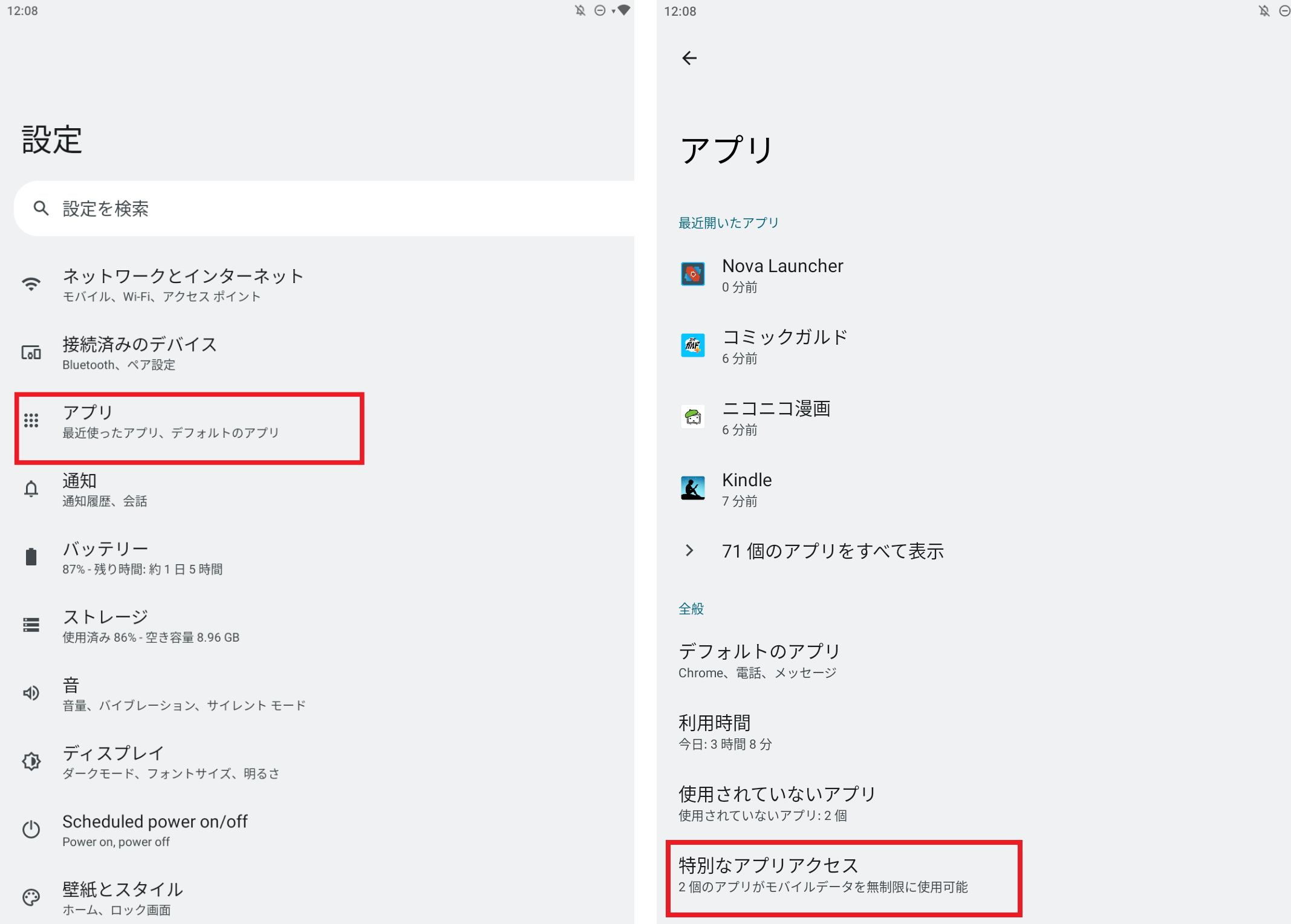Open 特別なアプリアクセス option
The image size is (1291, 924).
tap(822, 874)
